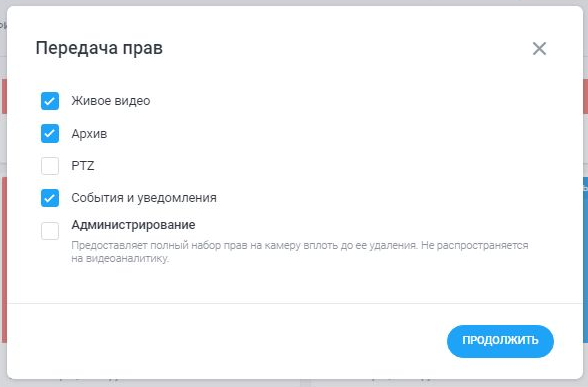Click the short red strip beside Живое видео row
588x387 pixels.
click(4, 96)
